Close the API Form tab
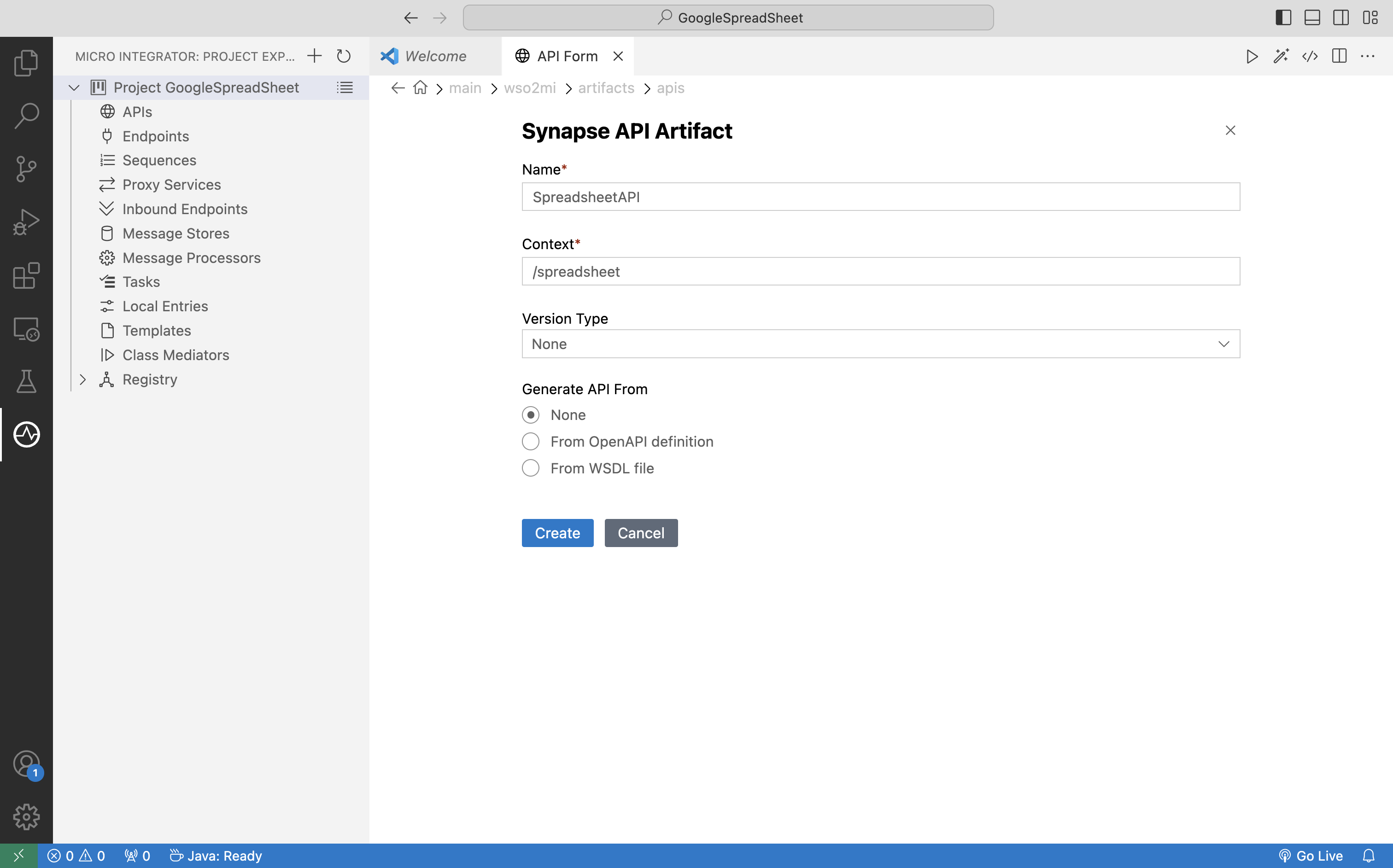 click(618, 56)
